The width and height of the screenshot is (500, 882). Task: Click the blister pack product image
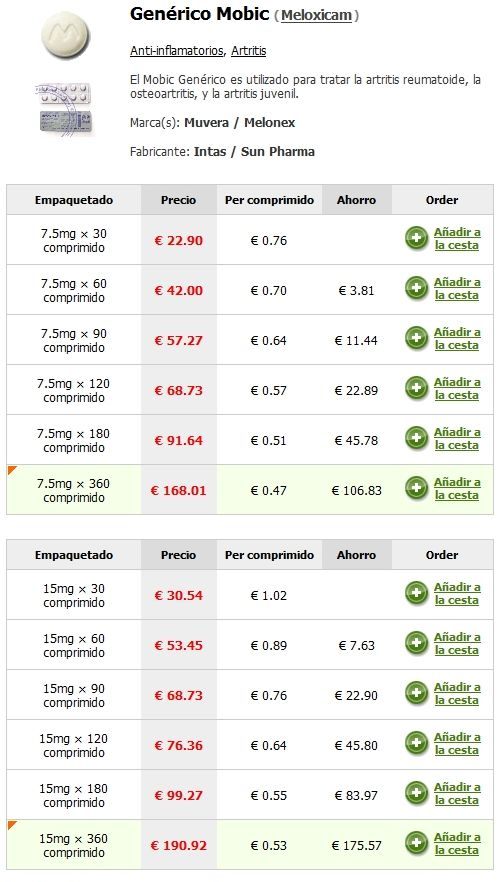coord(65,109)
